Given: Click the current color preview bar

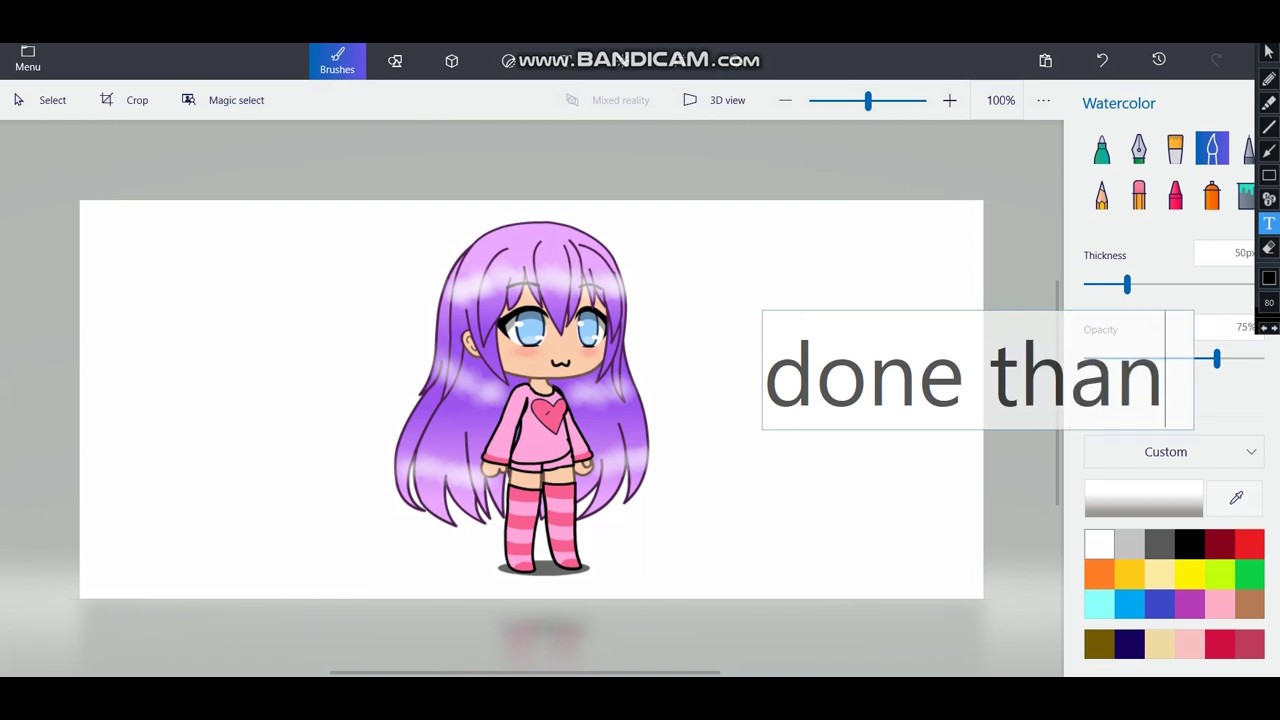Looking at the screenshot, I should [1144, 498].
